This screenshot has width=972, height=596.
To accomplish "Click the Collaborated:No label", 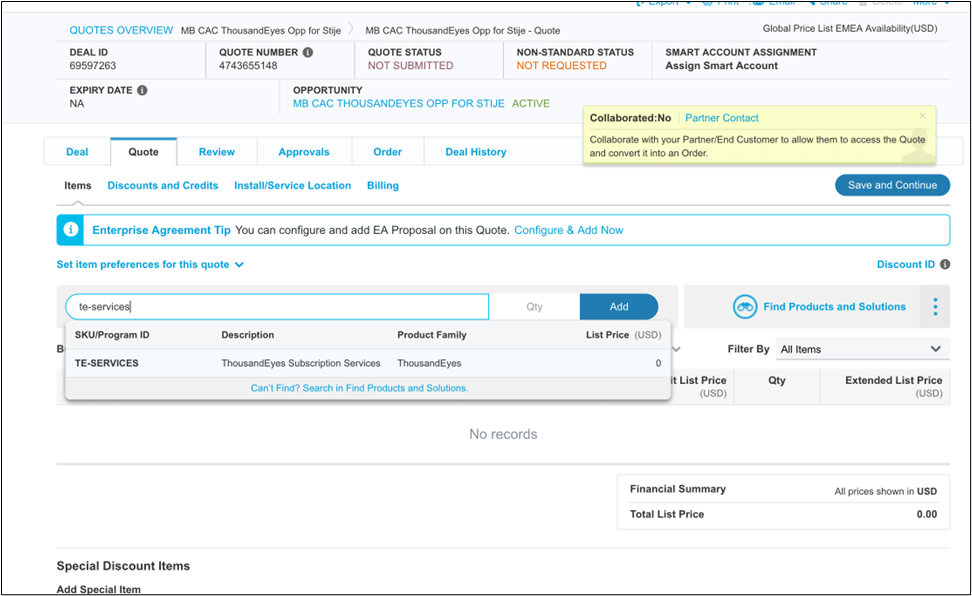I will (x=630, y=118).
